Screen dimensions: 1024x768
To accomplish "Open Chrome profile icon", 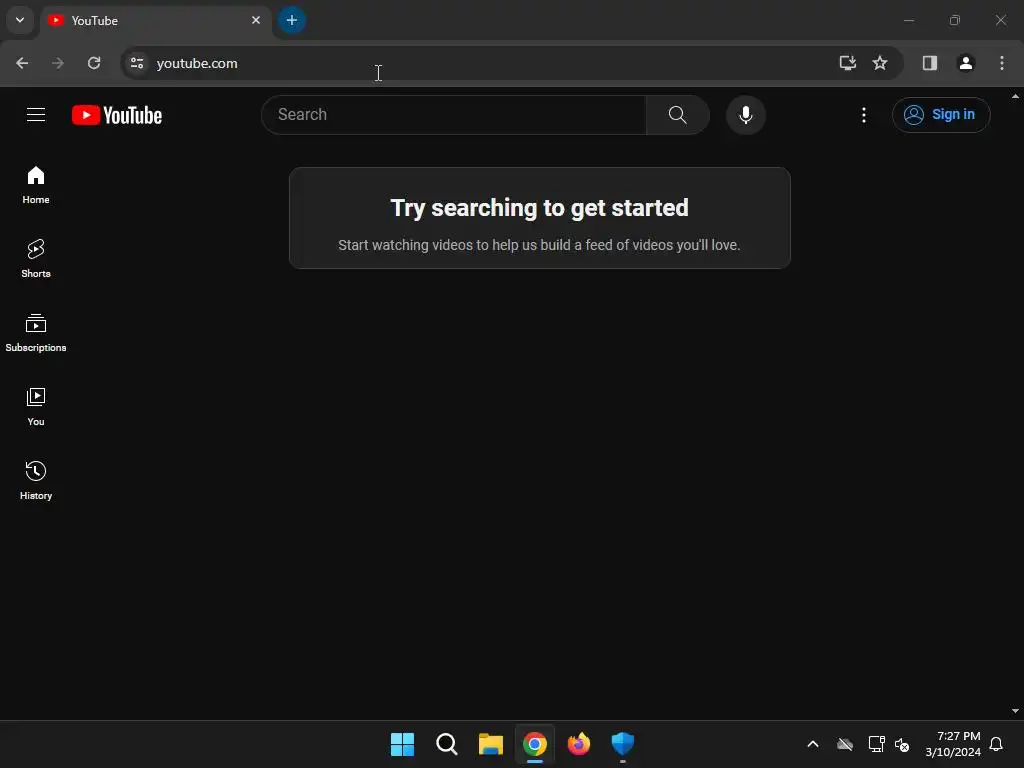I will click(965, 63).
